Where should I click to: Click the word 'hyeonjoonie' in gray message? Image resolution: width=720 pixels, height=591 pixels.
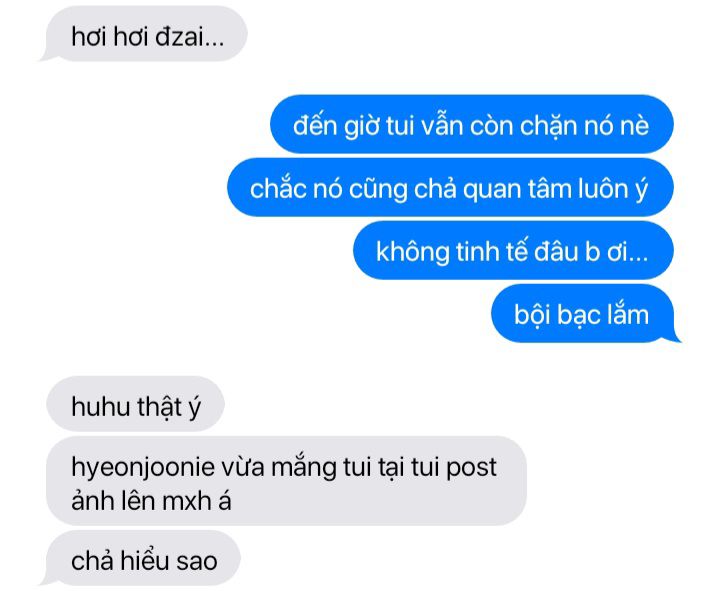point(143,468)
